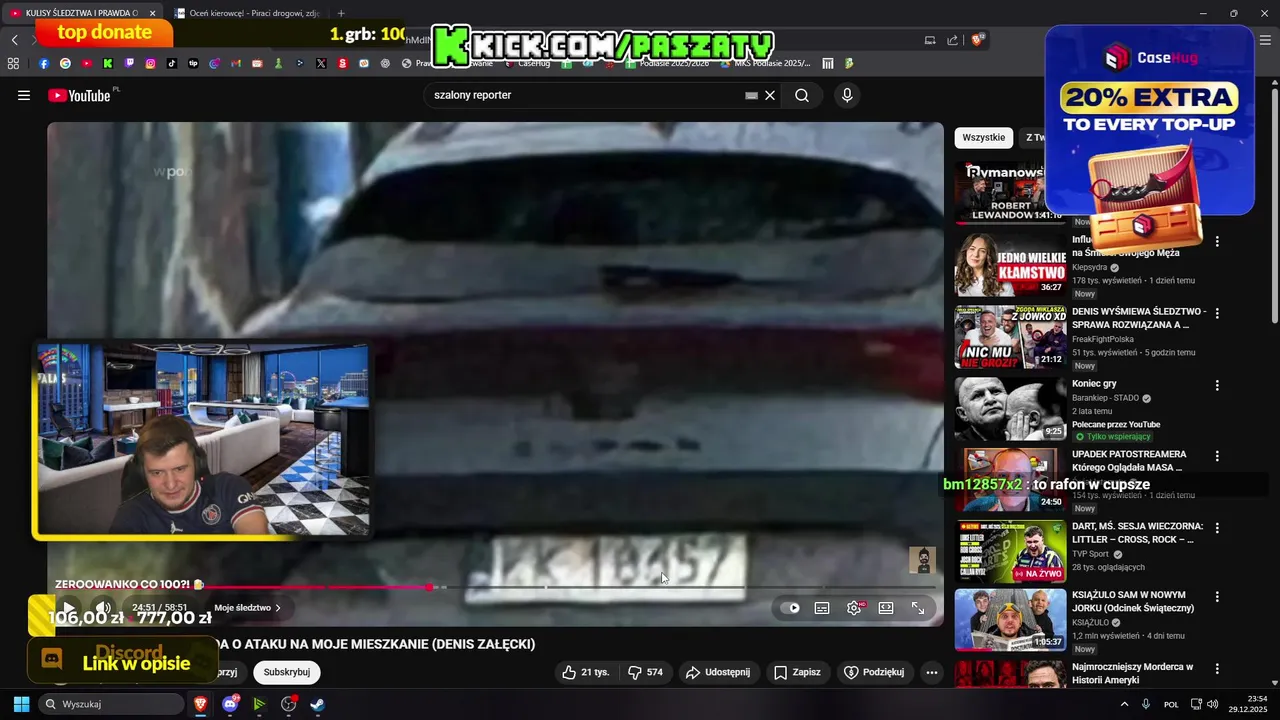Open options menu for 'DART, MŚ. SESJA WIECZORNA' video
This screenshot has width=1280, height=720.
click(x=1217, y=527)
